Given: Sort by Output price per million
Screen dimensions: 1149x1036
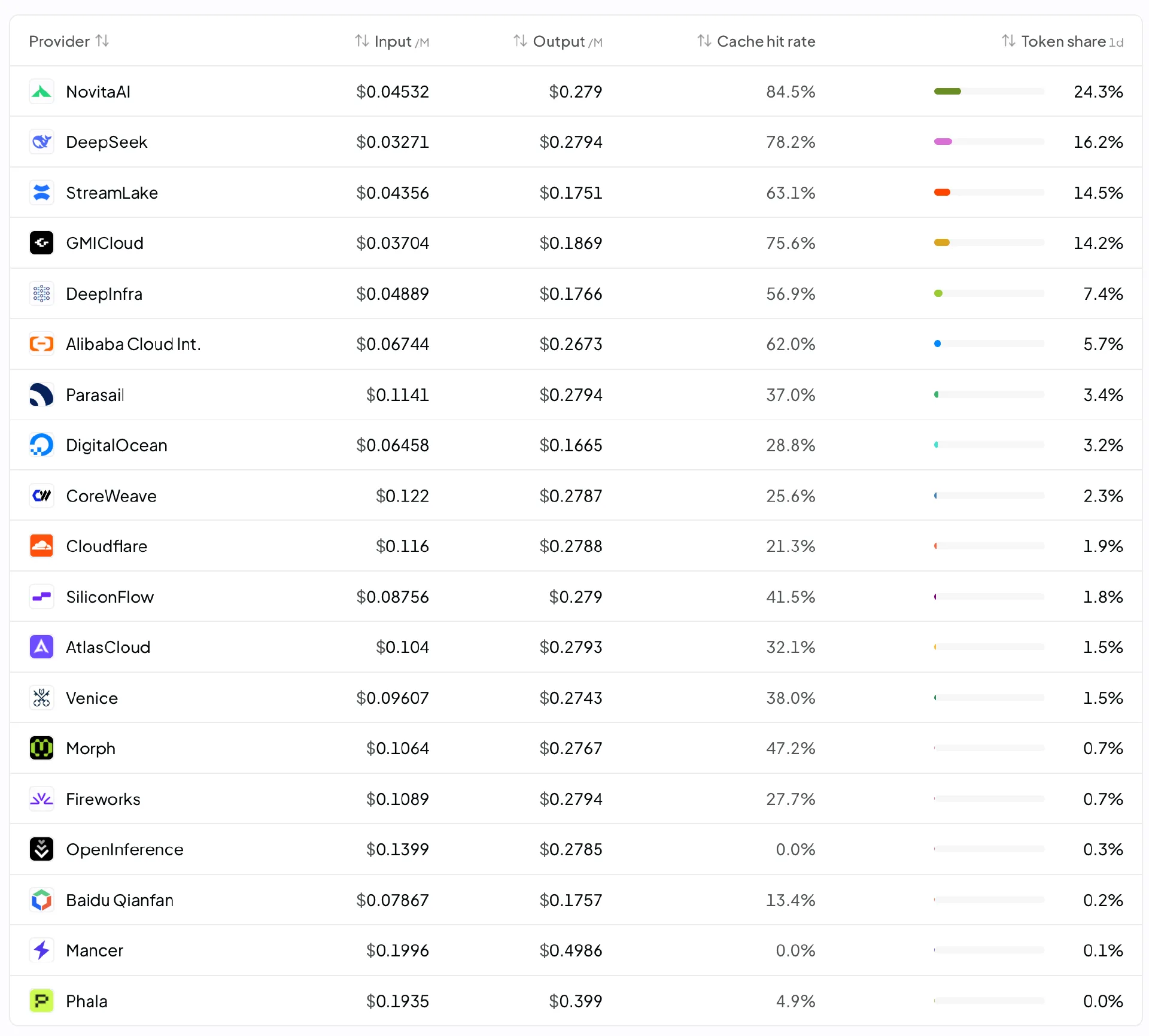Looking at the screenshot, I should 558,41.
